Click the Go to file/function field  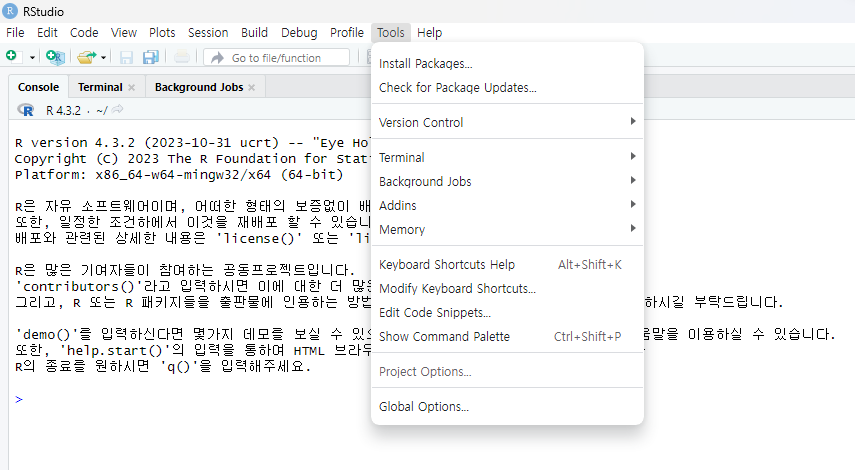[276, 57]
